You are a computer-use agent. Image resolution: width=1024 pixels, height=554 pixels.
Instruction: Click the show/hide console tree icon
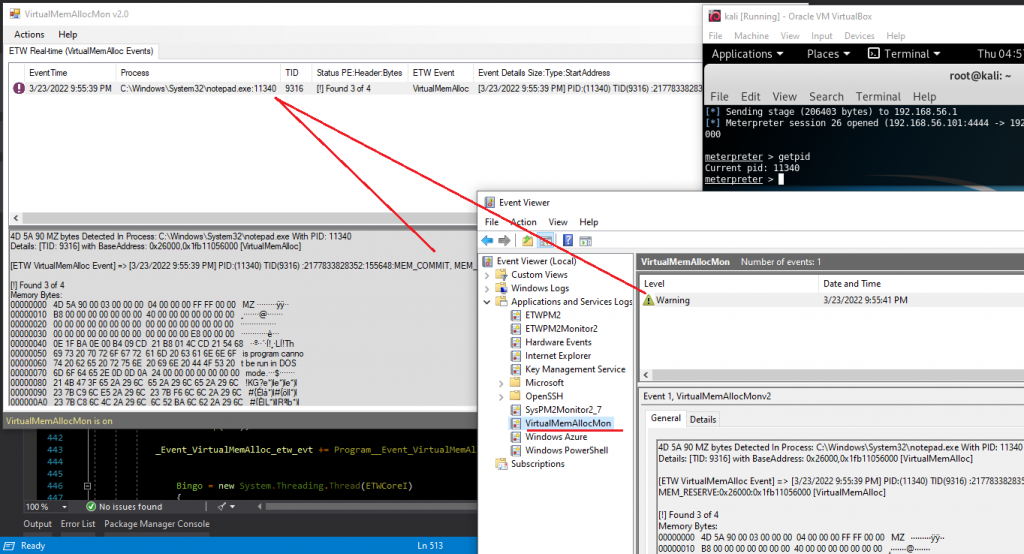[x=545, y=240]
